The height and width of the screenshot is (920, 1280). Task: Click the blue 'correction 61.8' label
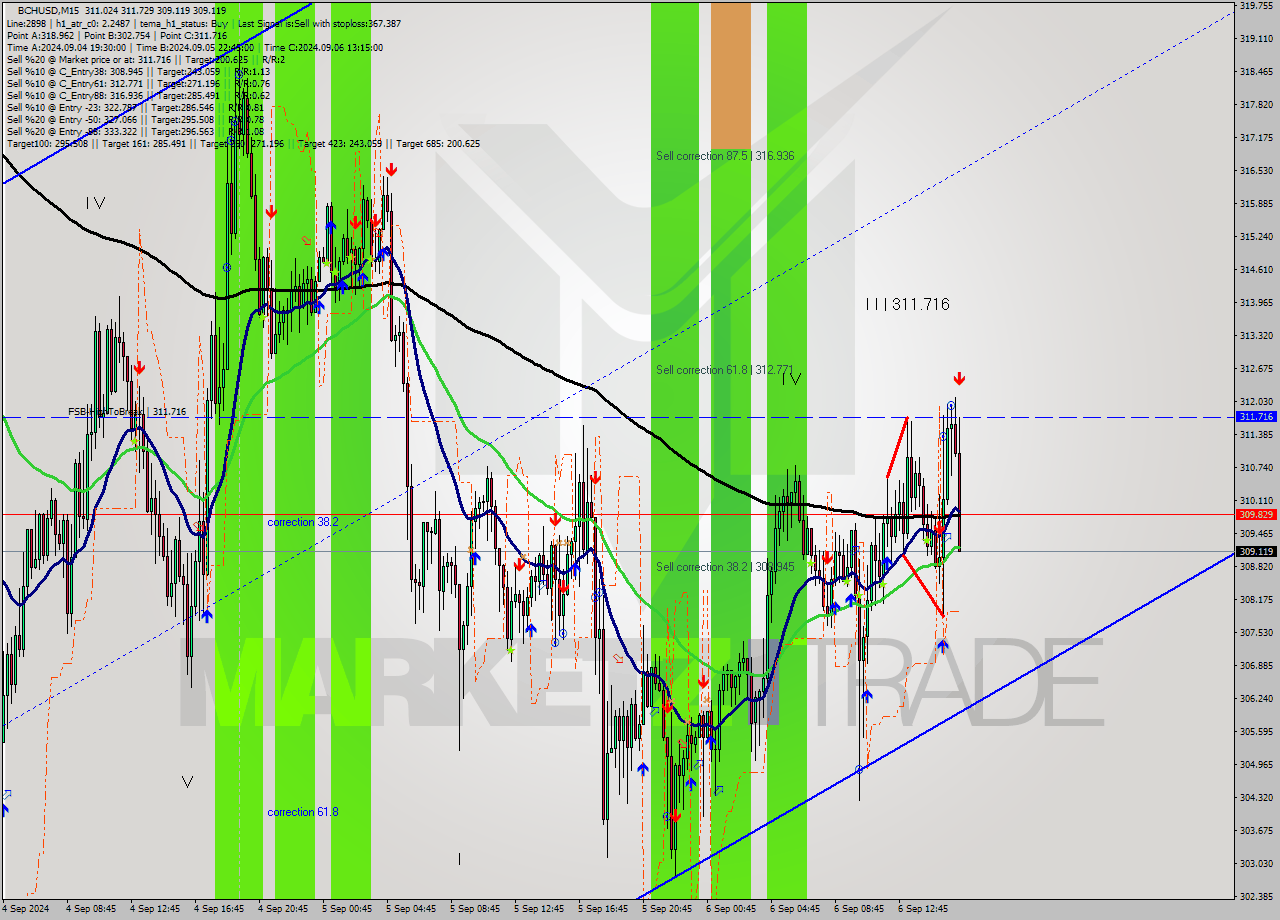303,812
